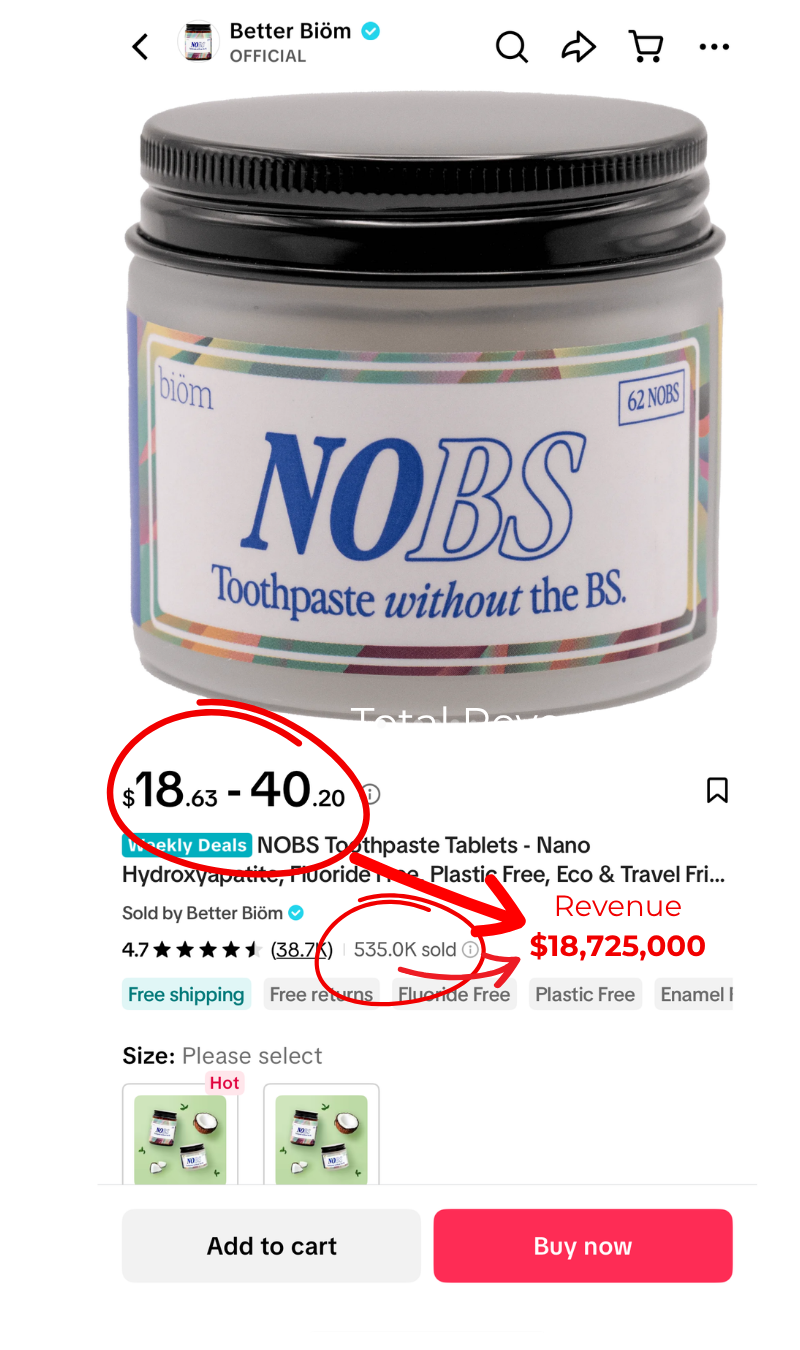Choose the size option marked Hot
Screen dimensions: 800x1350
pyautogui.click(x=181, y=1135)
